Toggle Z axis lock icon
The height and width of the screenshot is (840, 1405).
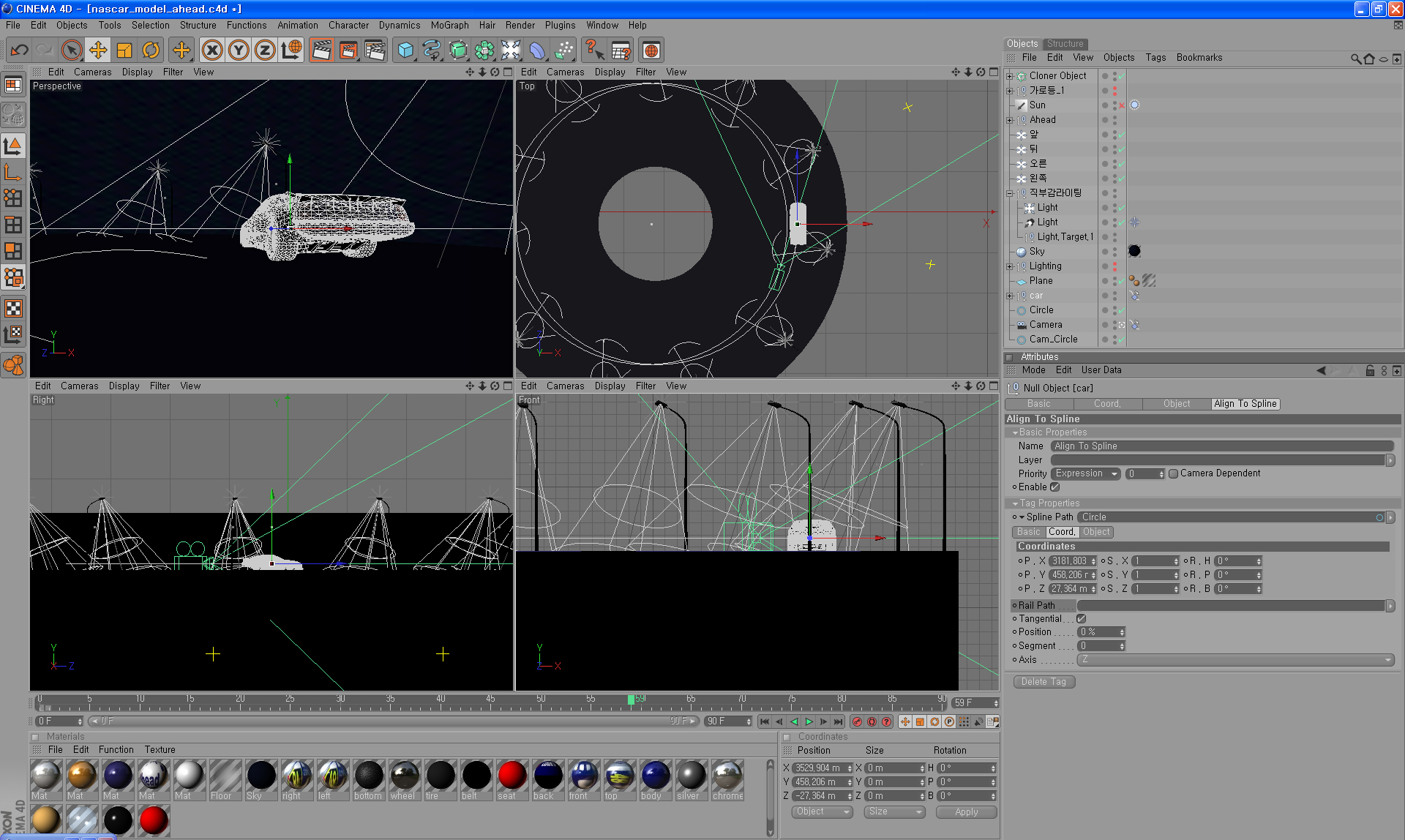coord(265,50)
